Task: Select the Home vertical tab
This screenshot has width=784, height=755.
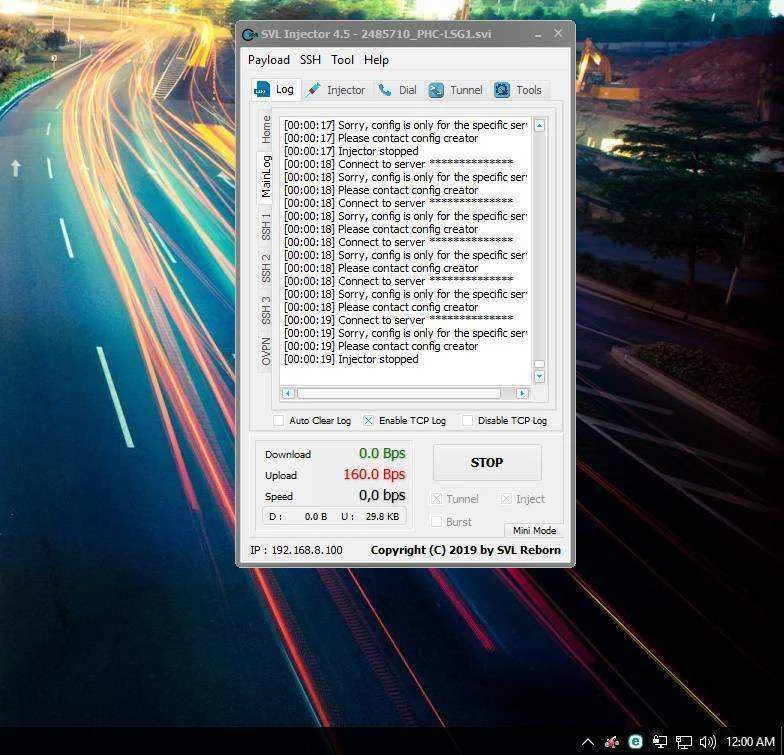Action: click(266, 129)
